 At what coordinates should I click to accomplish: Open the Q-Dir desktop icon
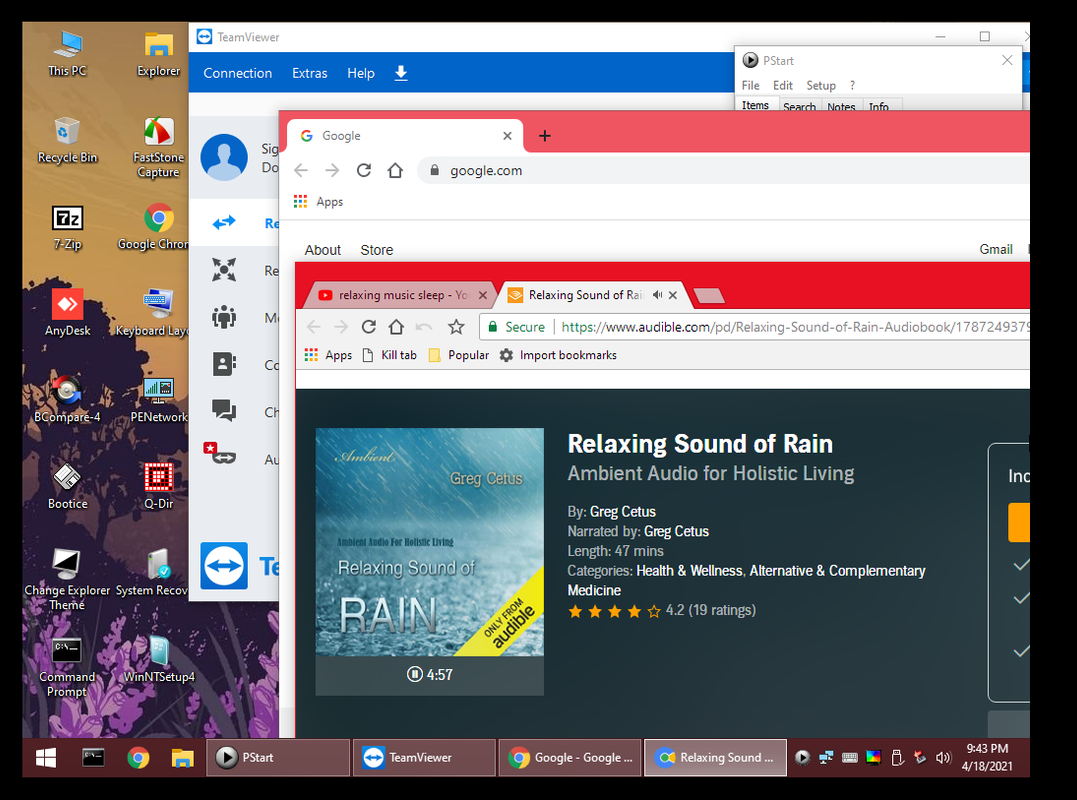159,487
